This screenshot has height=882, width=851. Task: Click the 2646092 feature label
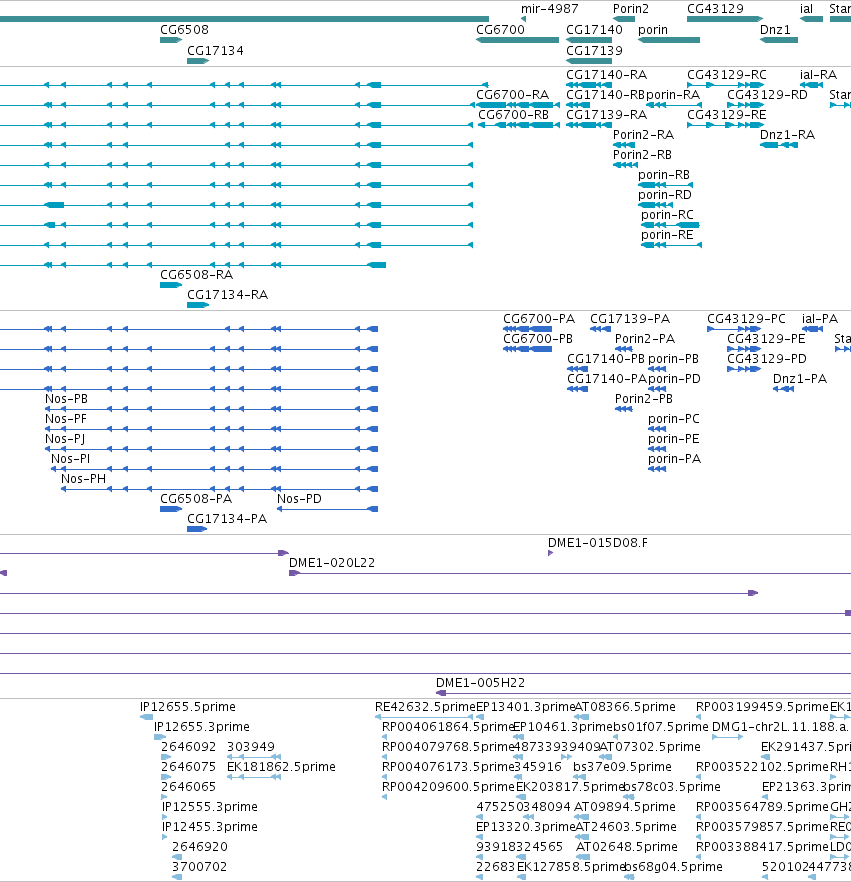point(188,747)
